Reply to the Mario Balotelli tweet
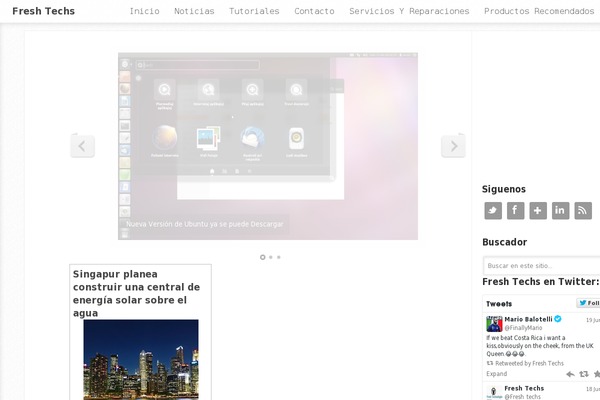Viewport: 600px width, 400px height. (x=570, y=374)
